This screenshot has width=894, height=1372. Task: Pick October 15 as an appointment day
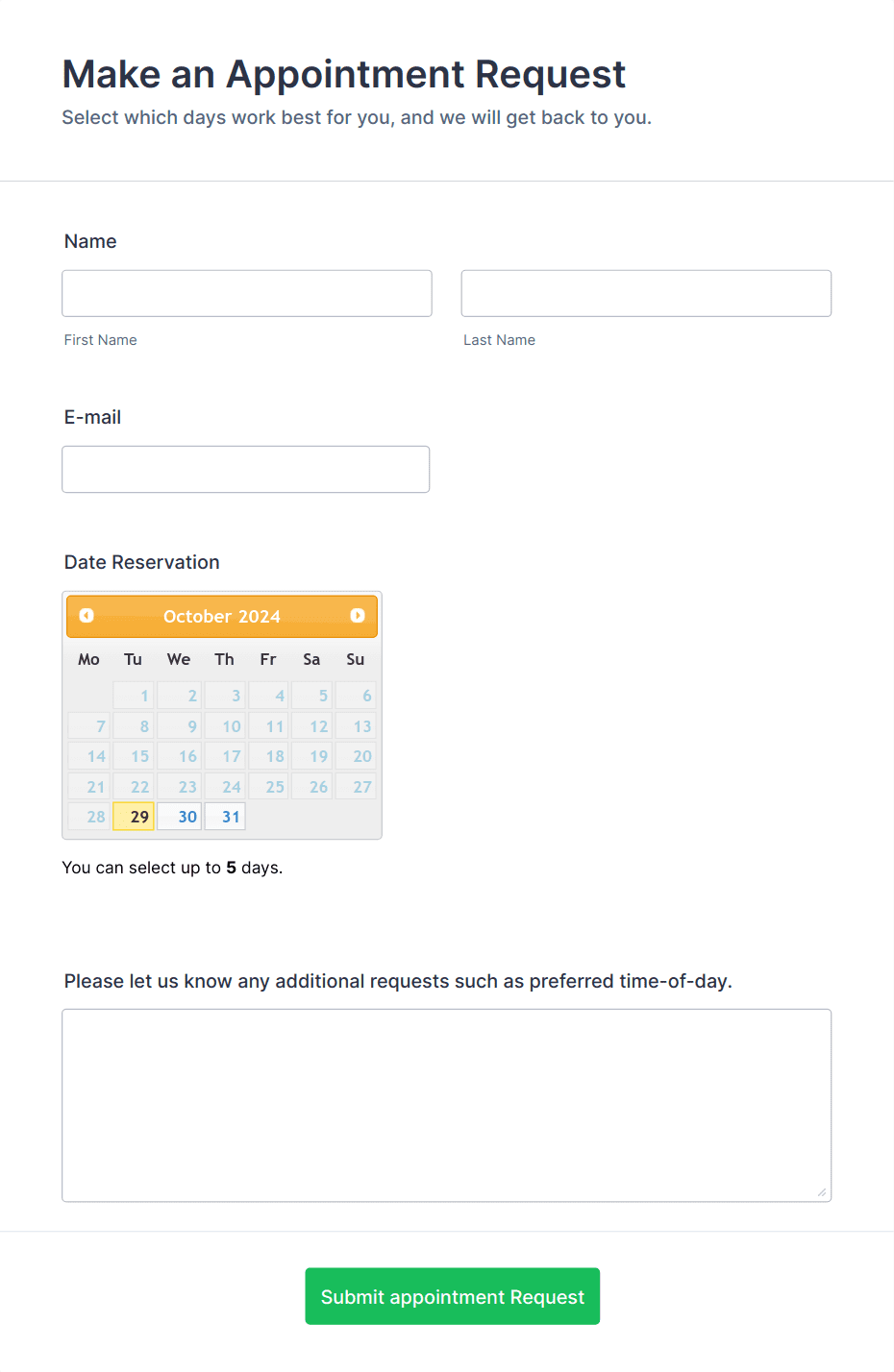(x=134, y=756)
